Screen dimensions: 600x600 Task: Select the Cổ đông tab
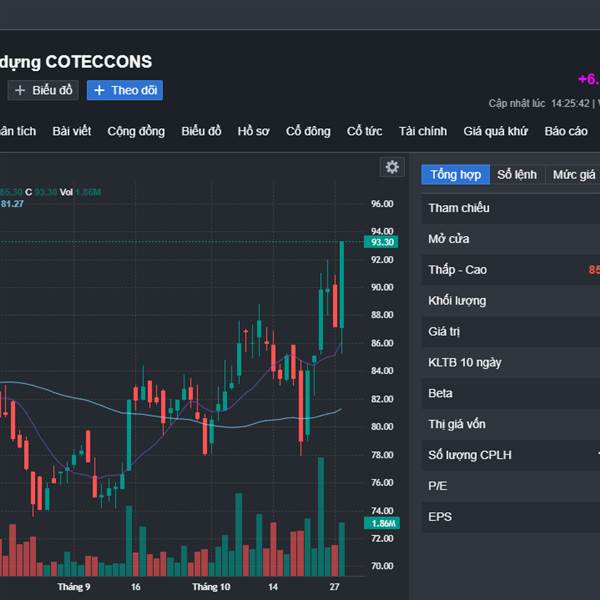point(308,131)
